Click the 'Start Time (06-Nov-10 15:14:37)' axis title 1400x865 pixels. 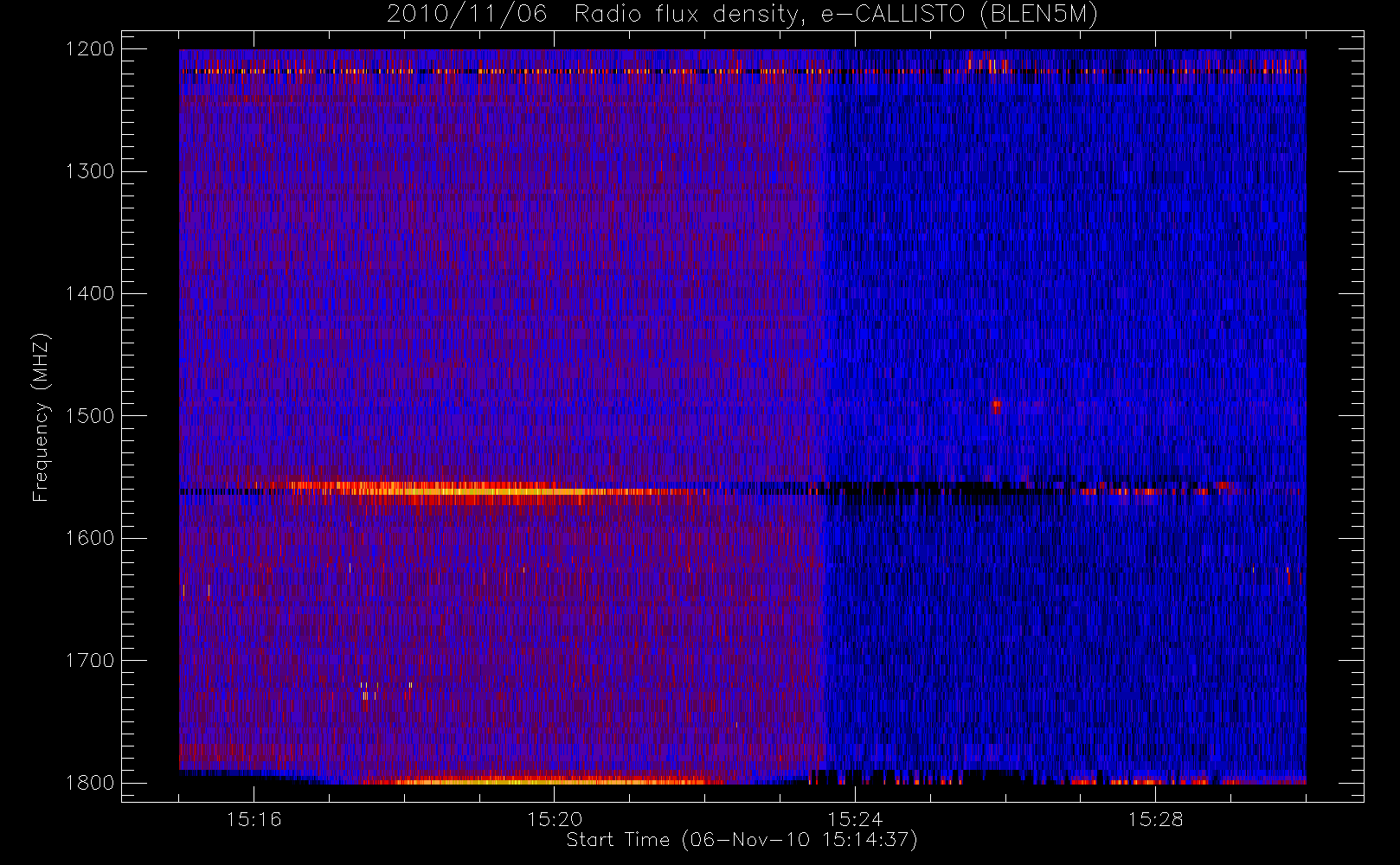(x=742, y=840)
